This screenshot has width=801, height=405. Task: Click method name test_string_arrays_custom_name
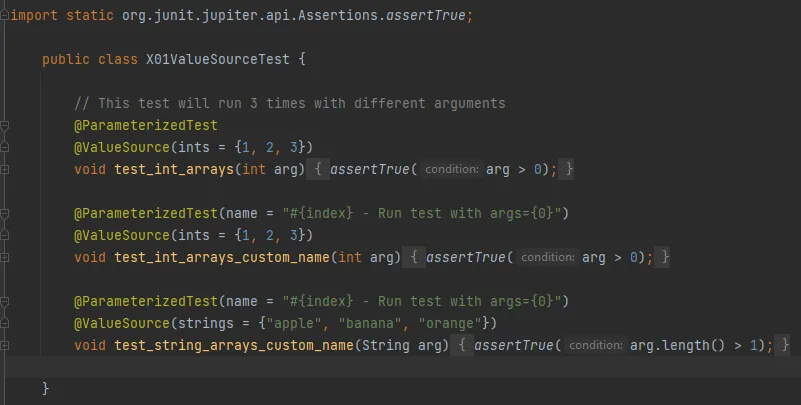point(234,345)
